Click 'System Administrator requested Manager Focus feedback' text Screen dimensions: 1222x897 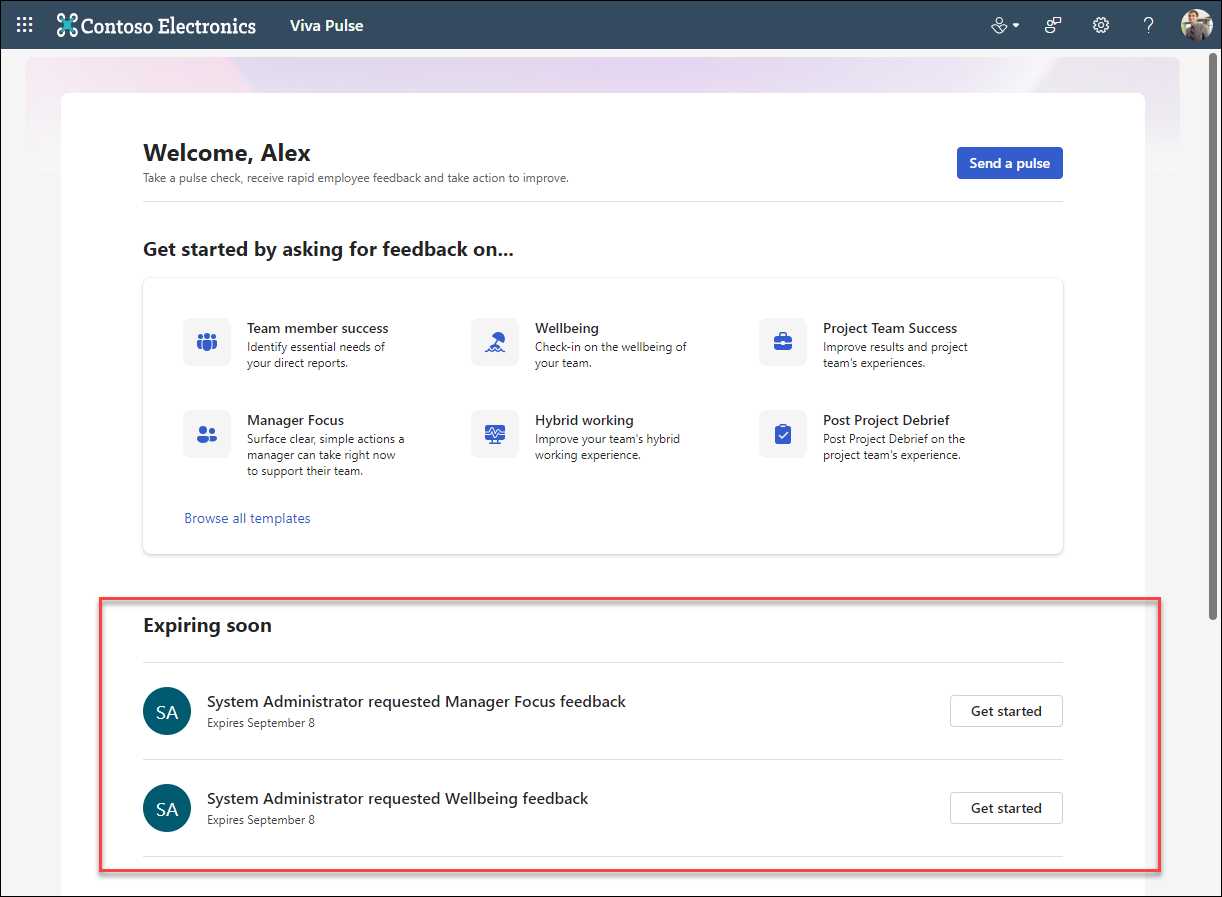416,702
